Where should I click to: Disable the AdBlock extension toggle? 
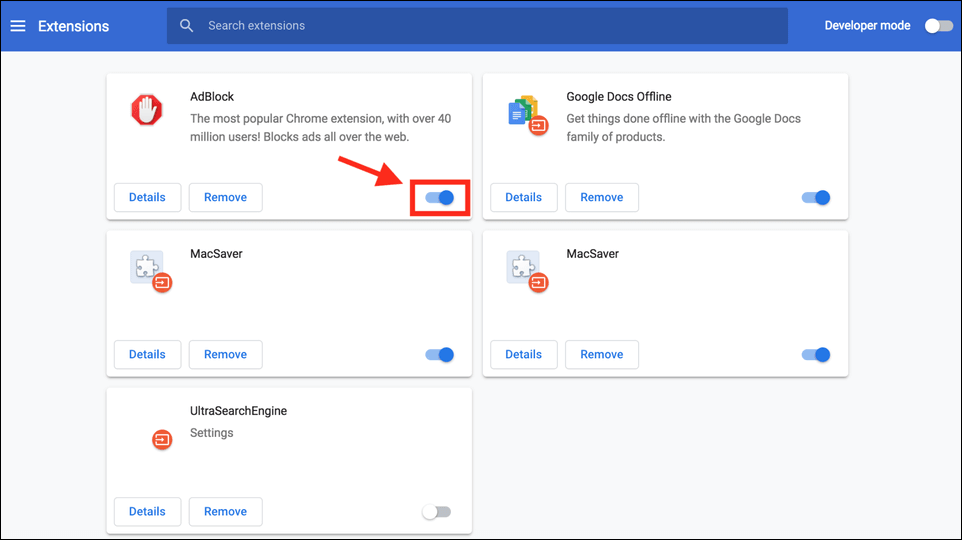click(x=440, y=198)
